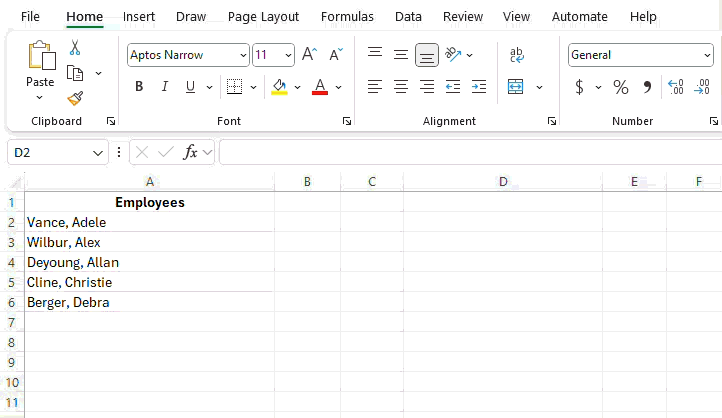The image size is (722, 418).
Task: Click the Cut scissors icon
Action: [75, 47]
